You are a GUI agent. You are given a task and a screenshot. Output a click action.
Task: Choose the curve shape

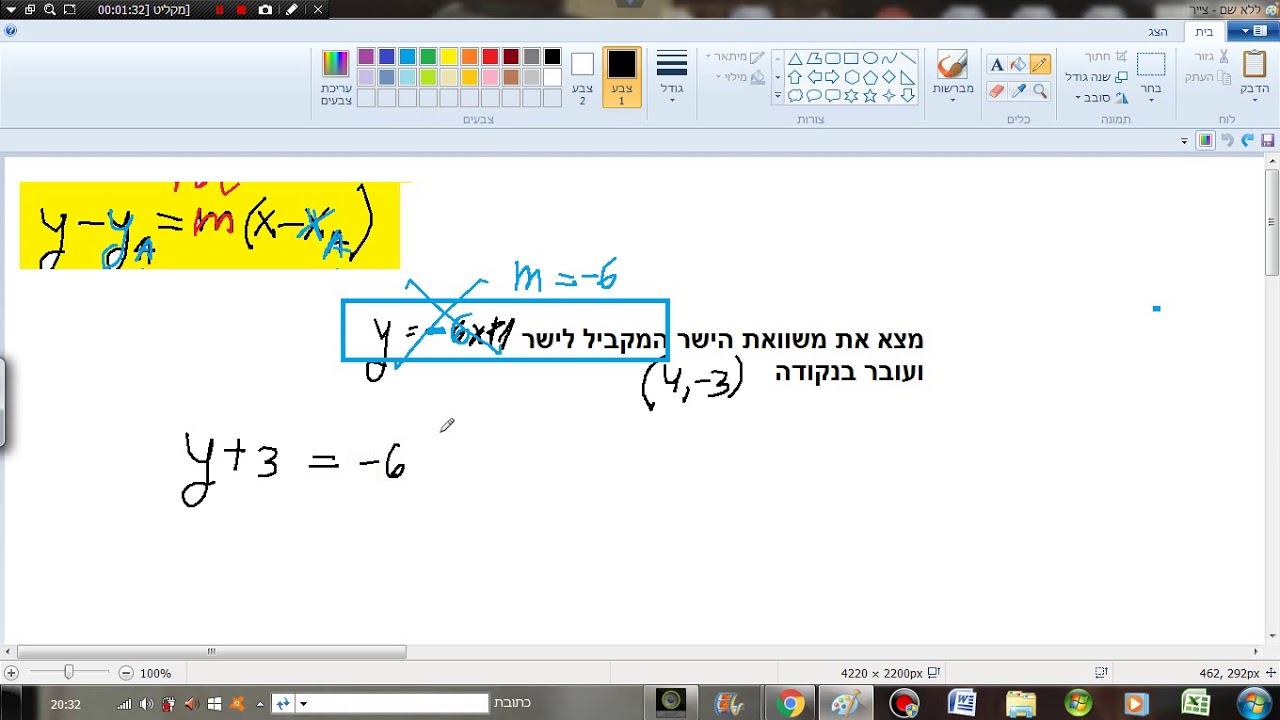pyautogui.click(x=889, y=59)
